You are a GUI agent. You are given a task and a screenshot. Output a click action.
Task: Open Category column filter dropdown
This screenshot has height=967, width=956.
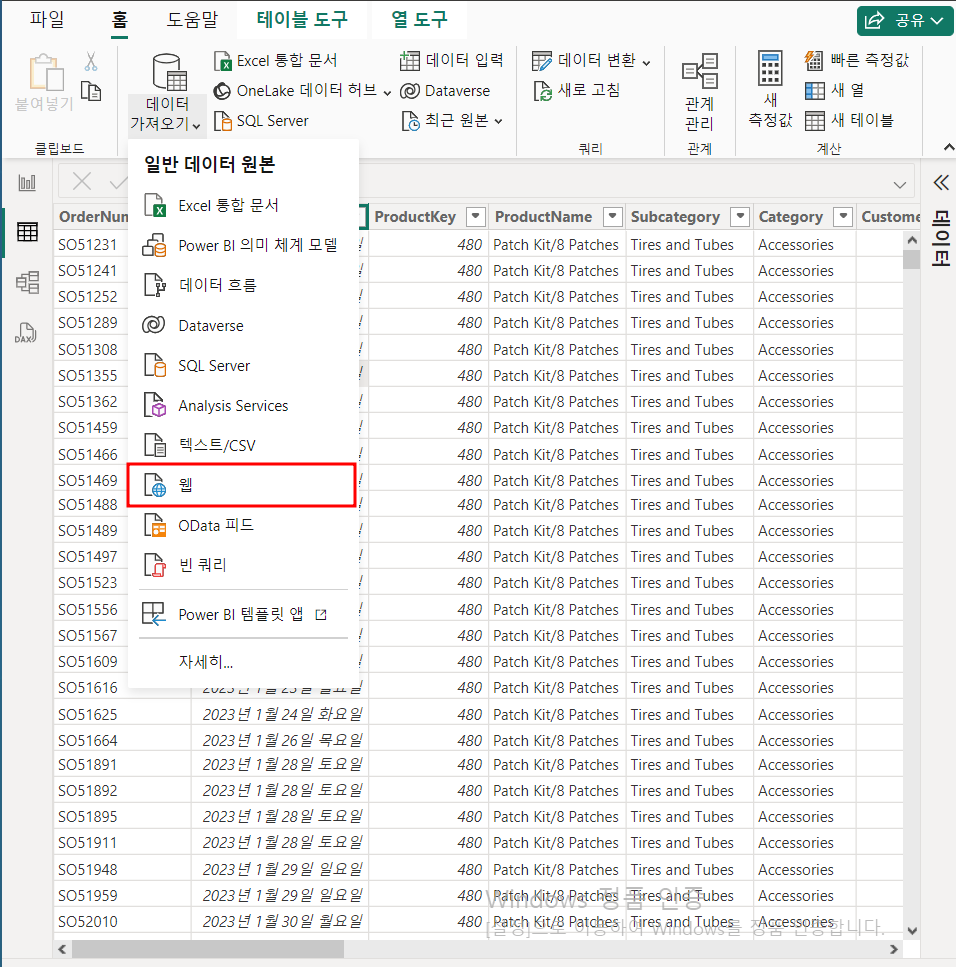pyautogui.click(x=843, y=216)
